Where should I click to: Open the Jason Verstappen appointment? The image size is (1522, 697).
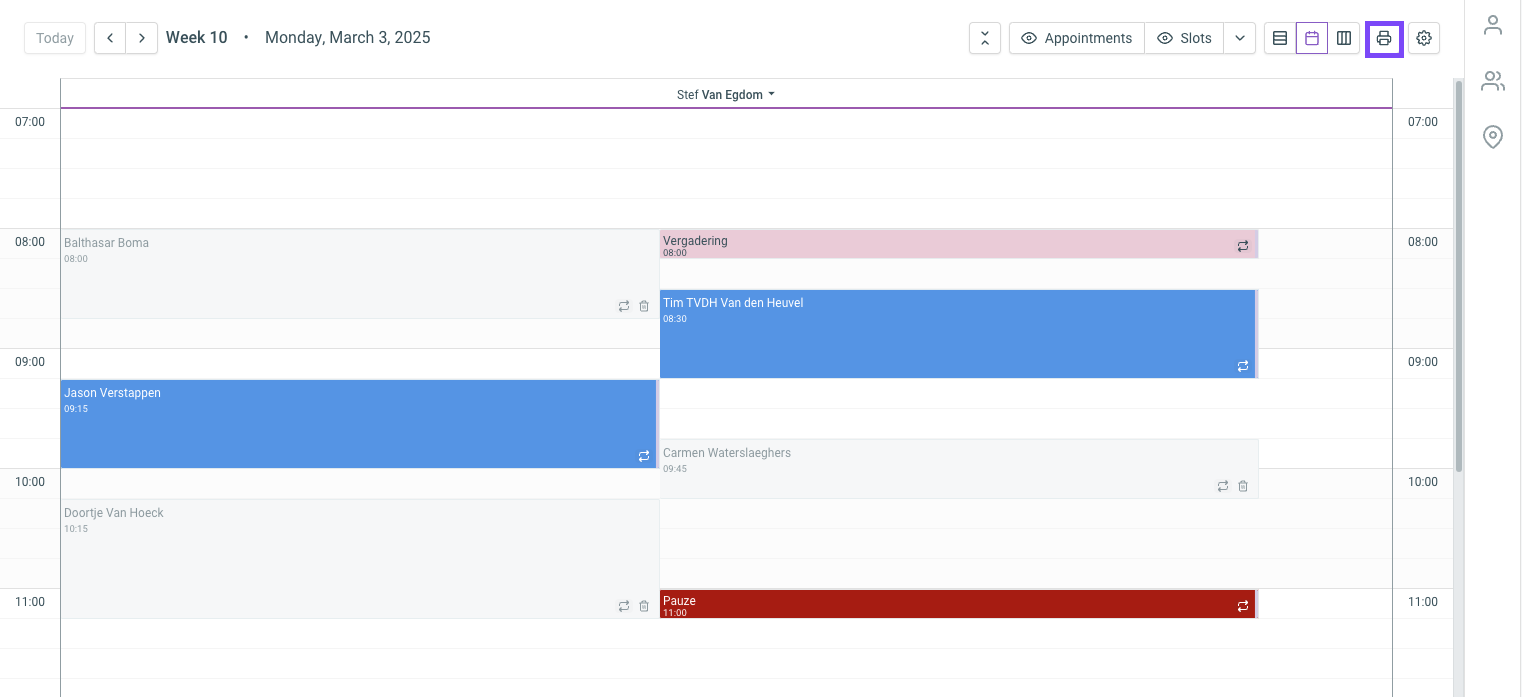coord(358,424)
